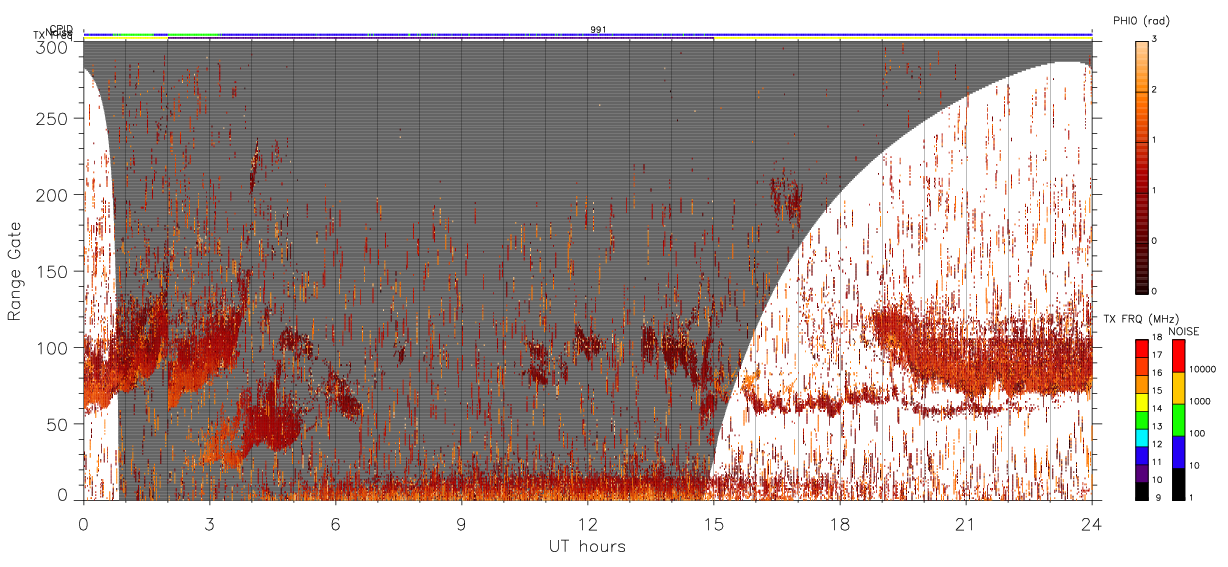1228x567 pixels.
Task: Click the '10000' label in NOISE legend
Action: [x=1202, y=369]
